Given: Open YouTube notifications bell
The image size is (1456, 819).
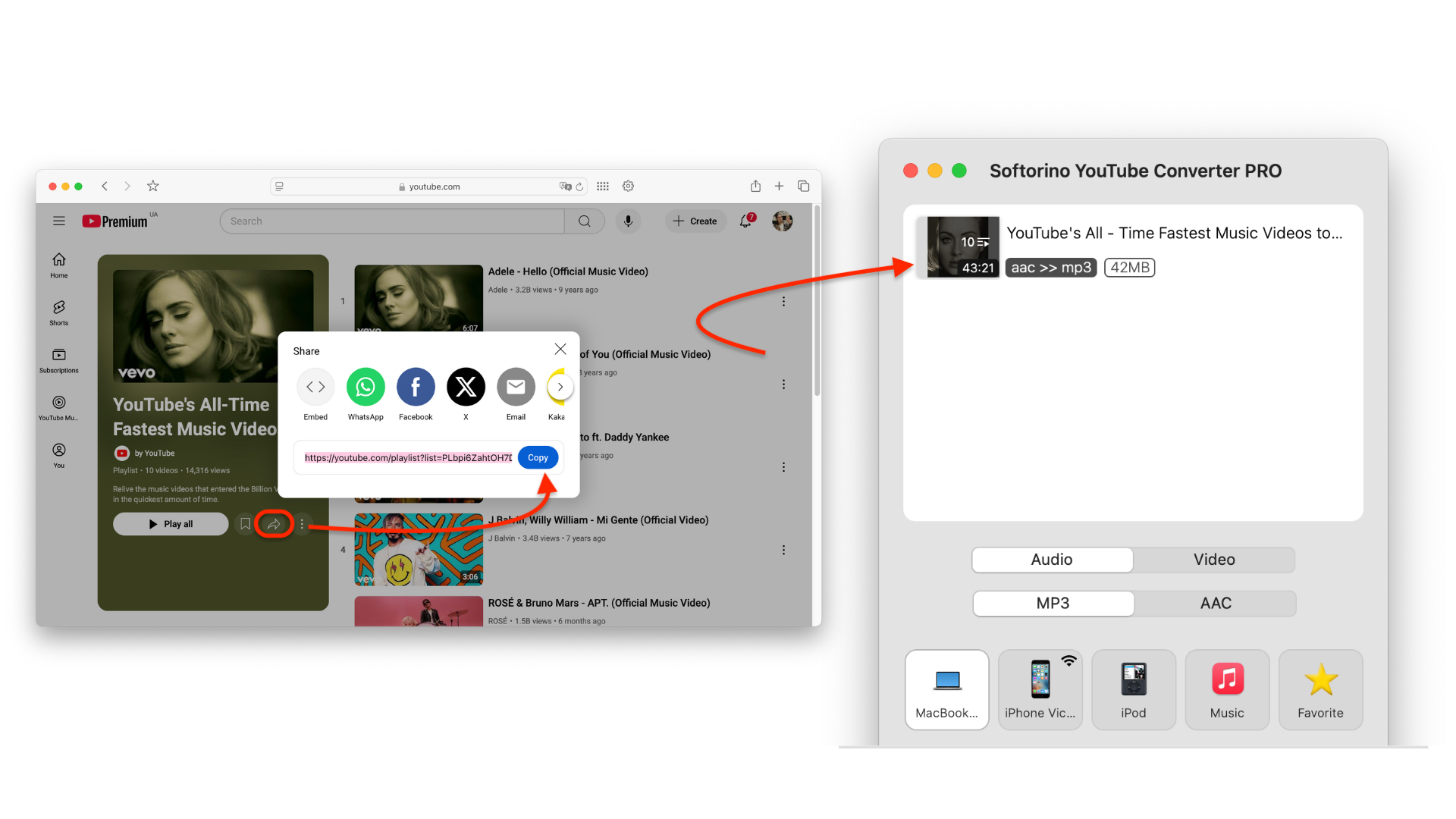Looking at the screenshot, I should (746, 221).
